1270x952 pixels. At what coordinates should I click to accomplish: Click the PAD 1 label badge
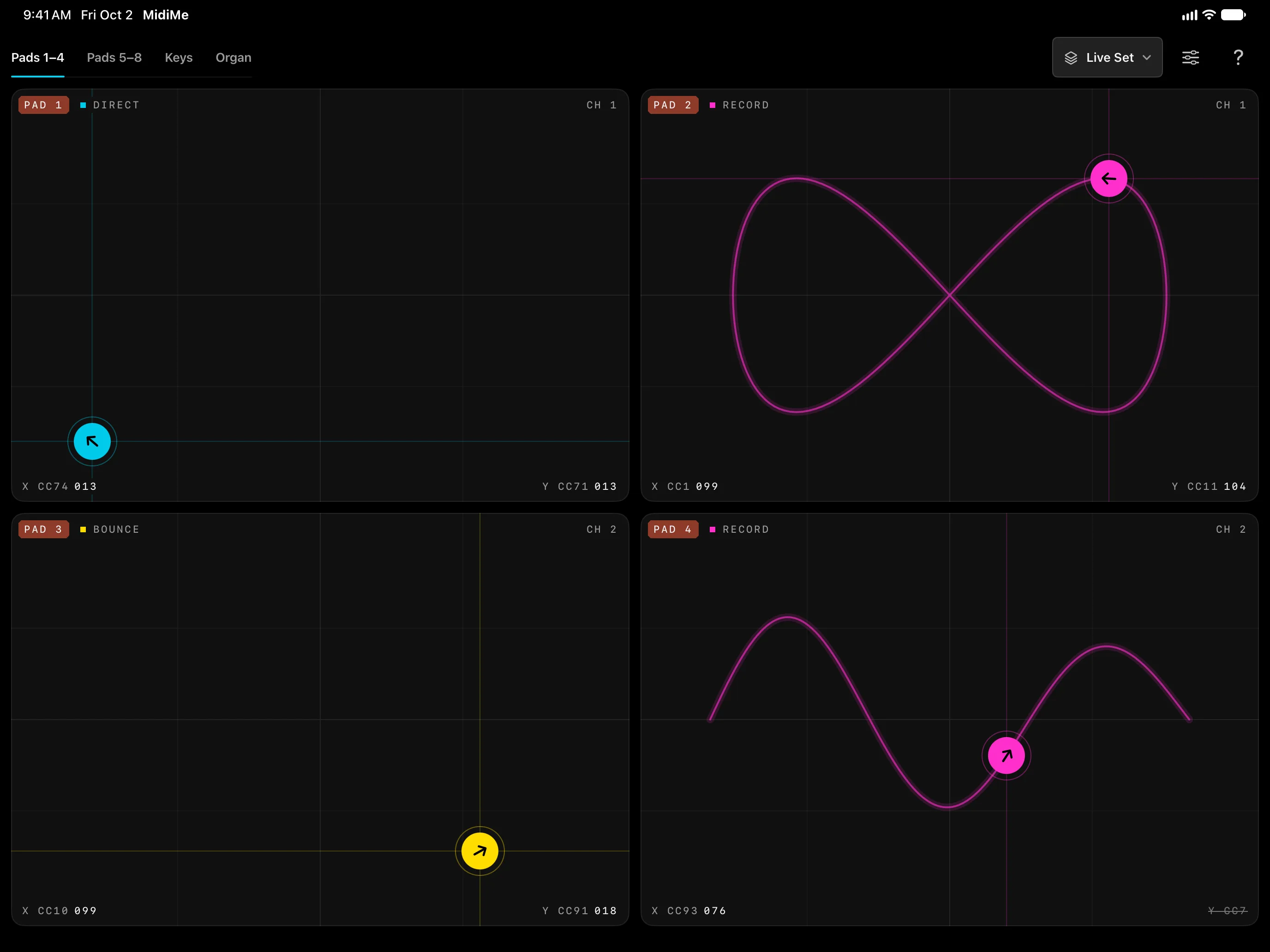tap(44, 105)
